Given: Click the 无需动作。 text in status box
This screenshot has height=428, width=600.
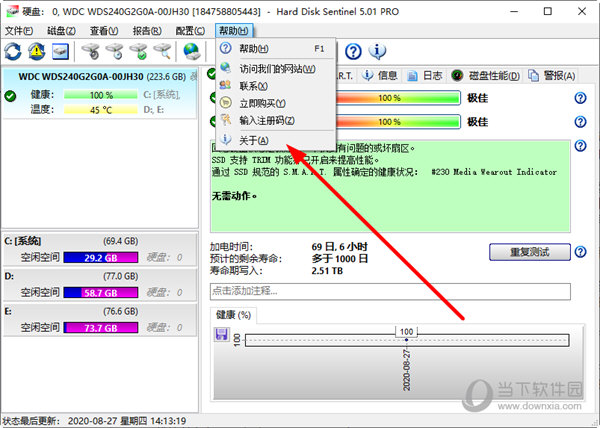Looking at the screenshot, I should tap(234, 196).
